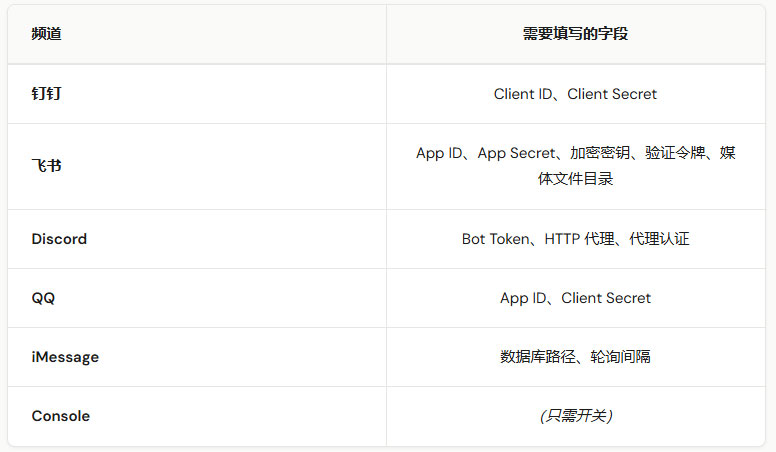Image resolution: width=776 pixels, height=452 pixels.
Task: Click "Client Secret" in the 钉钉 row
Action: [612, 94]
